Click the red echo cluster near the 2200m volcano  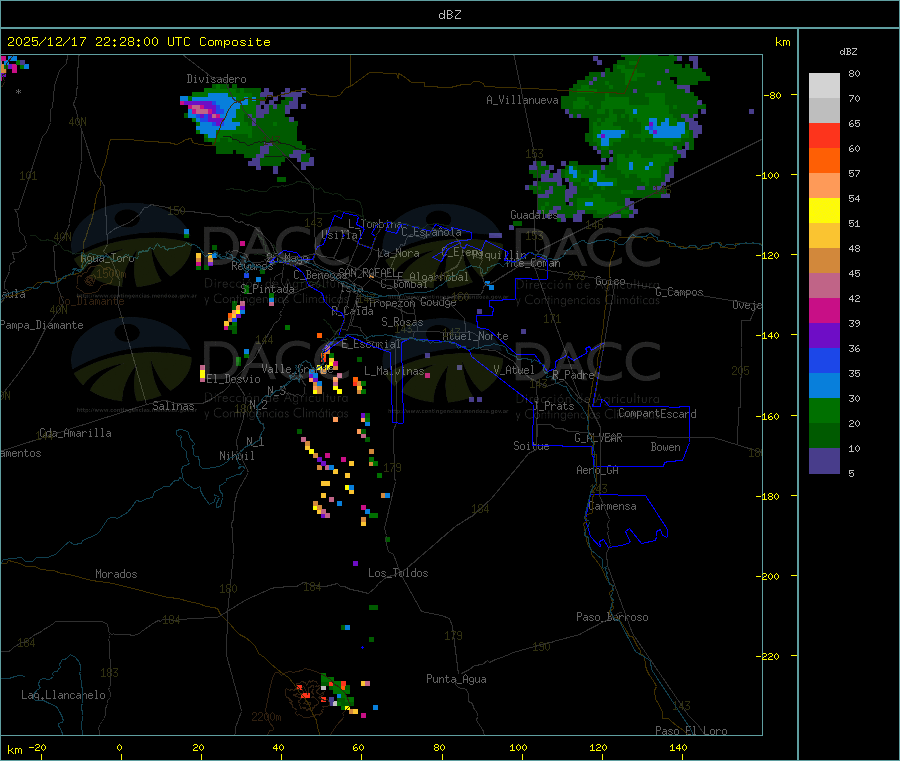[304, 693]
